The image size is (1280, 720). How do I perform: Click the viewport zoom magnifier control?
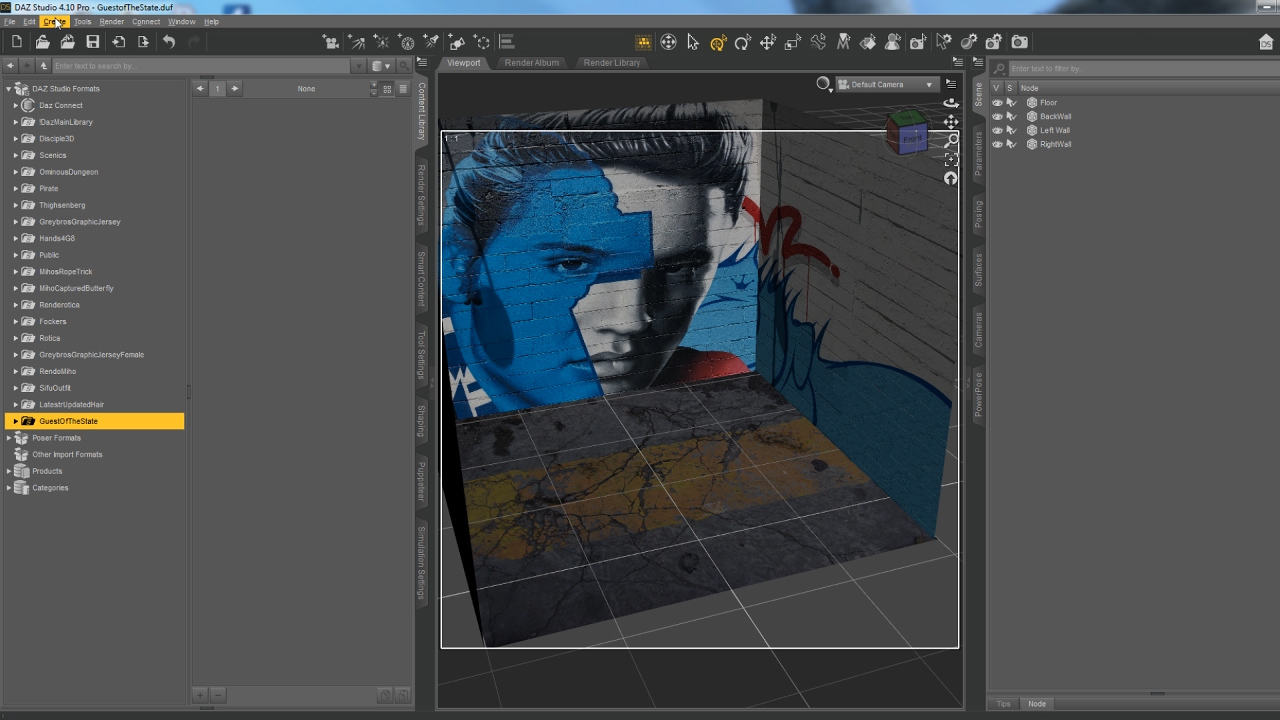[951, 140]
